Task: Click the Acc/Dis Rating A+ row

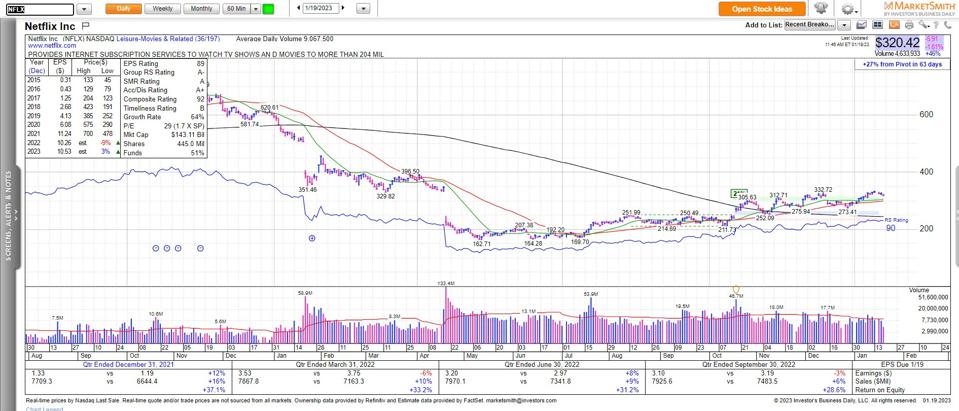Action: (x=163, y=90)
